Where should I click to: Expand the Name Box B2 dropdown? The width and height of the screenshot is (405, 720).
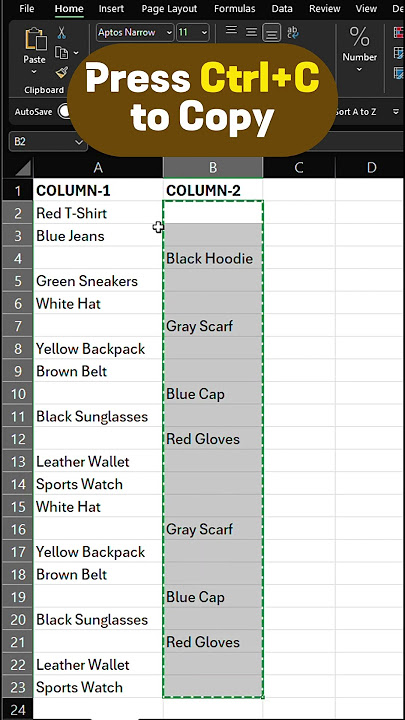[79, 142]
